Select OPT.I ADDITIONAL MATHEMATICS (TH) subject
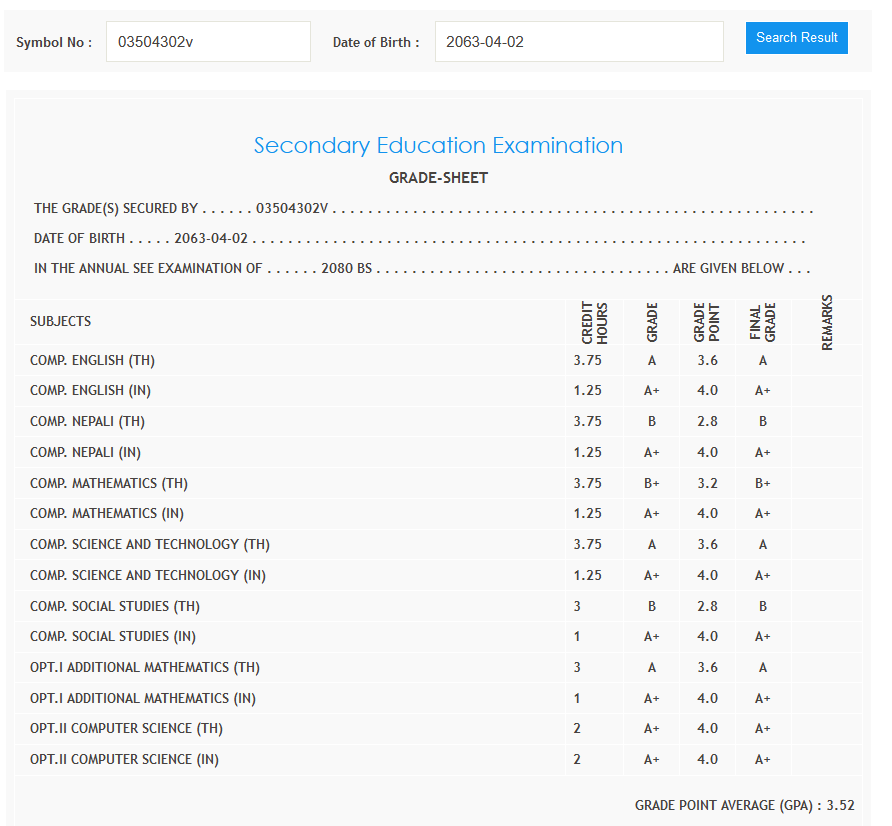 [x=145, y=668]
